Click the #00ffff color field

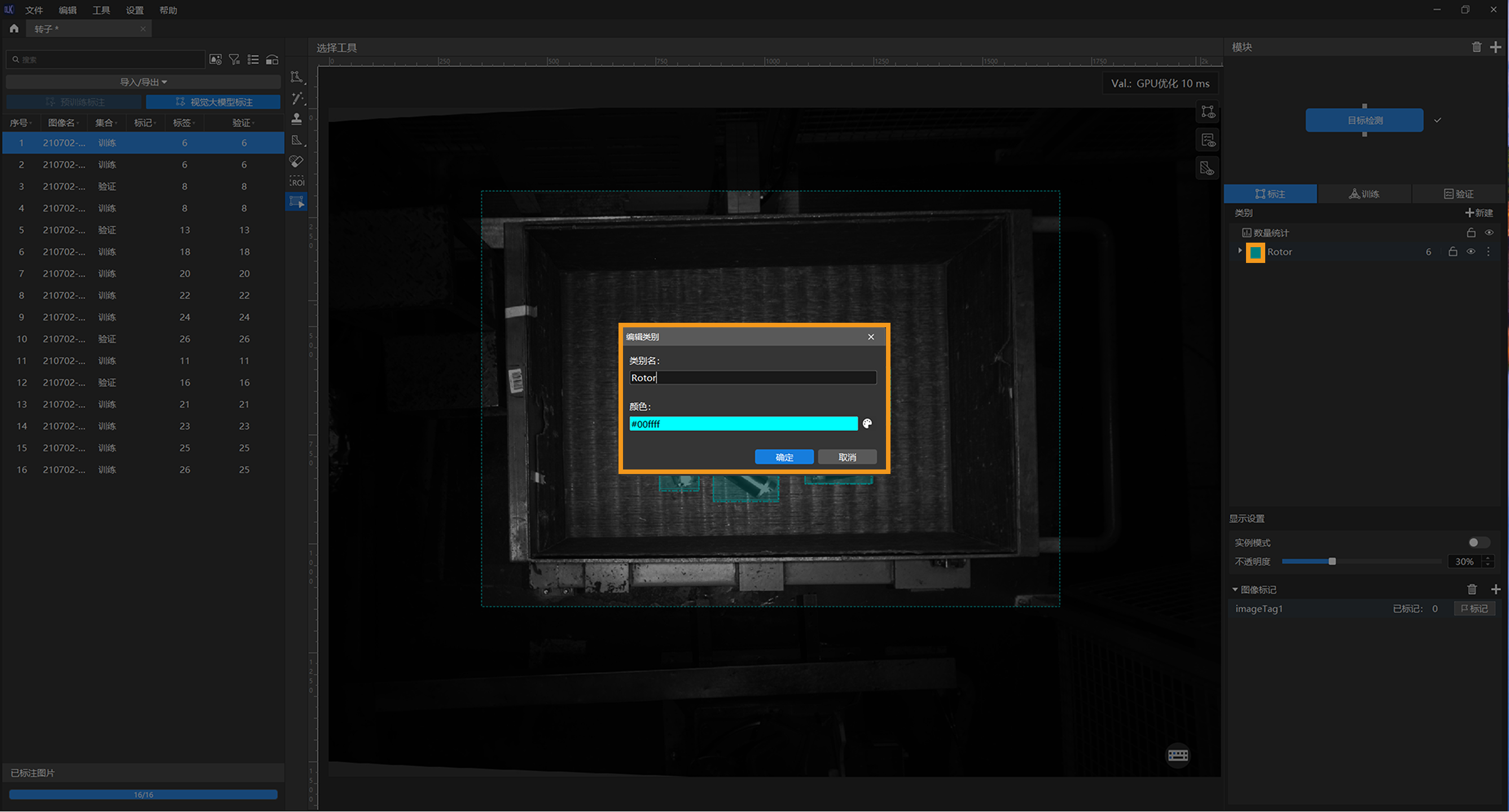point(743,424)
